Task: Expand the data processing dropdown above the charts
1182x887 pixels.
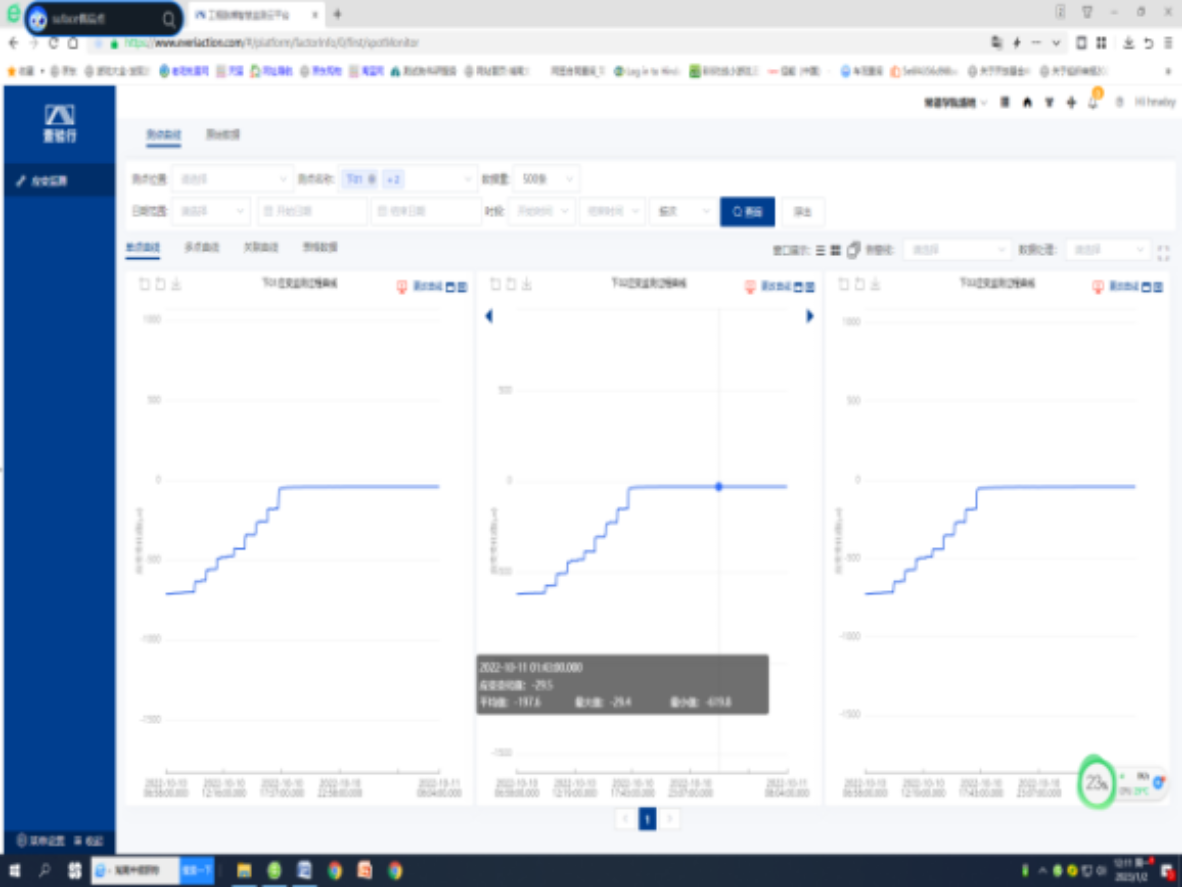Action: (1107, 249)
